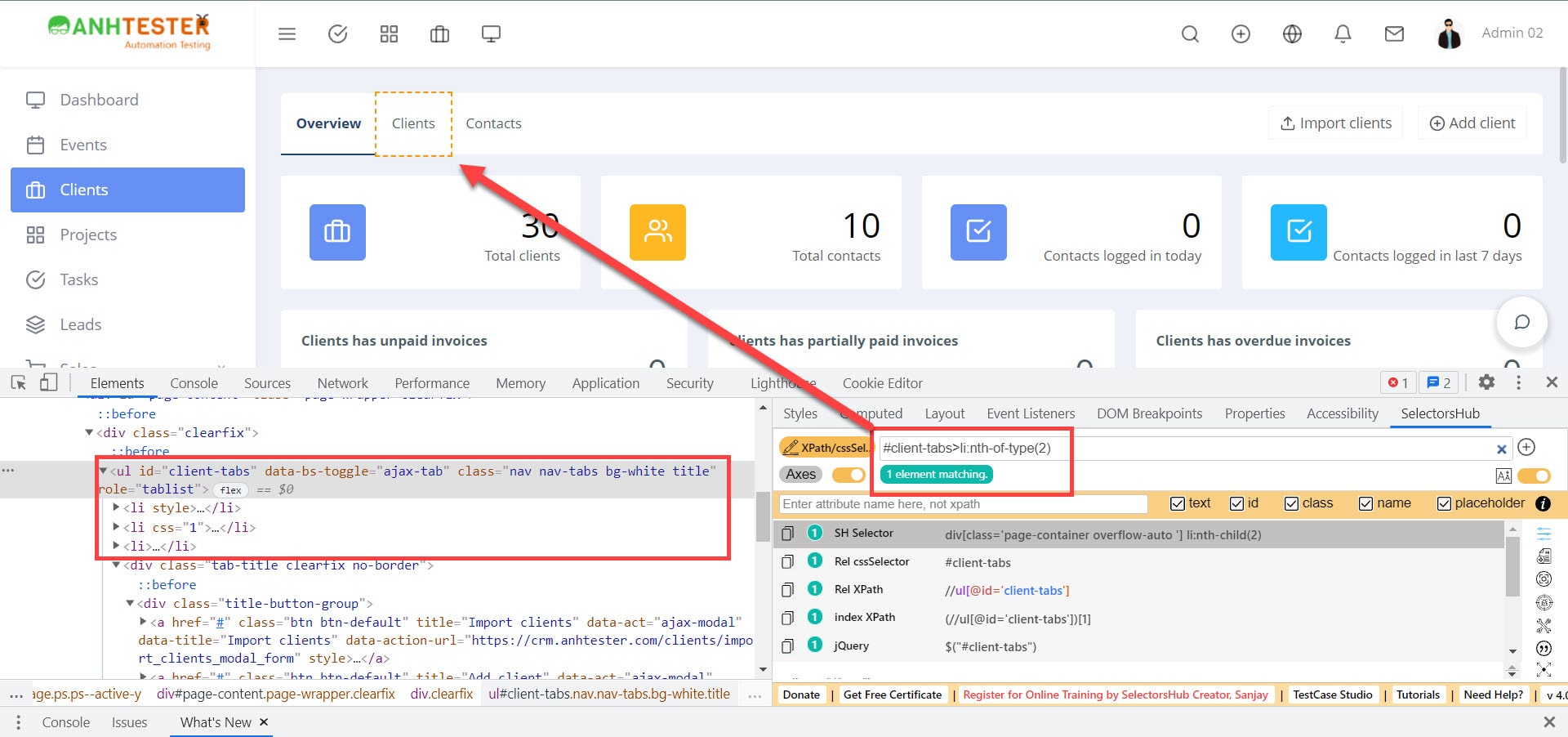Click the plus circle beside the selector input
This screenshot has height=737, width=1568.
[x=1526, y=447]
